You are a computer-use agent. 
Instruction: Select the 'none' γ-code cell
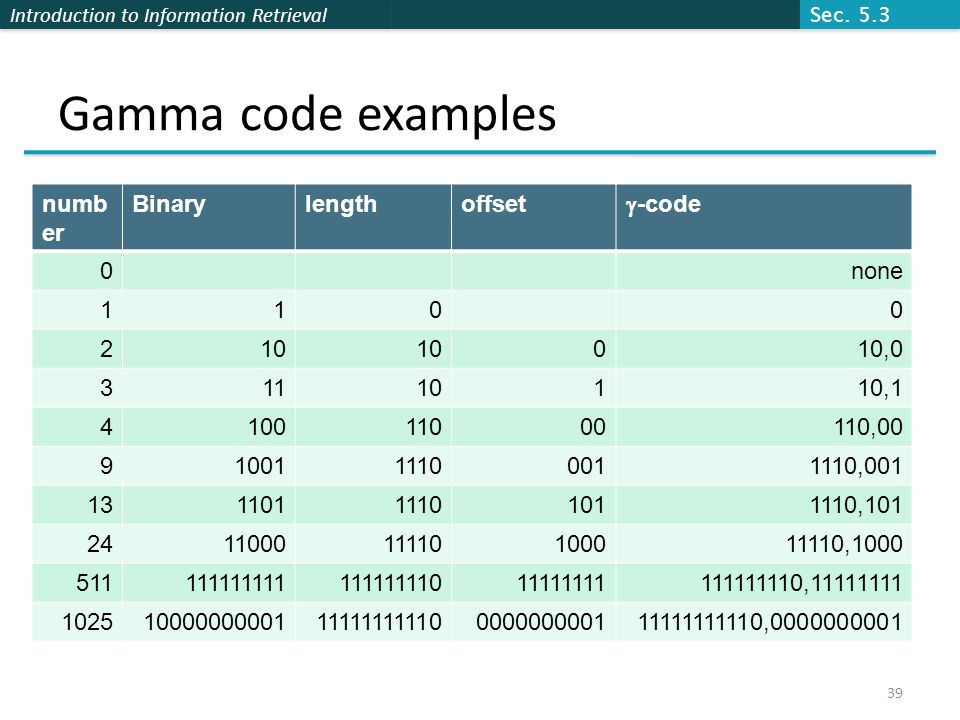763,271
